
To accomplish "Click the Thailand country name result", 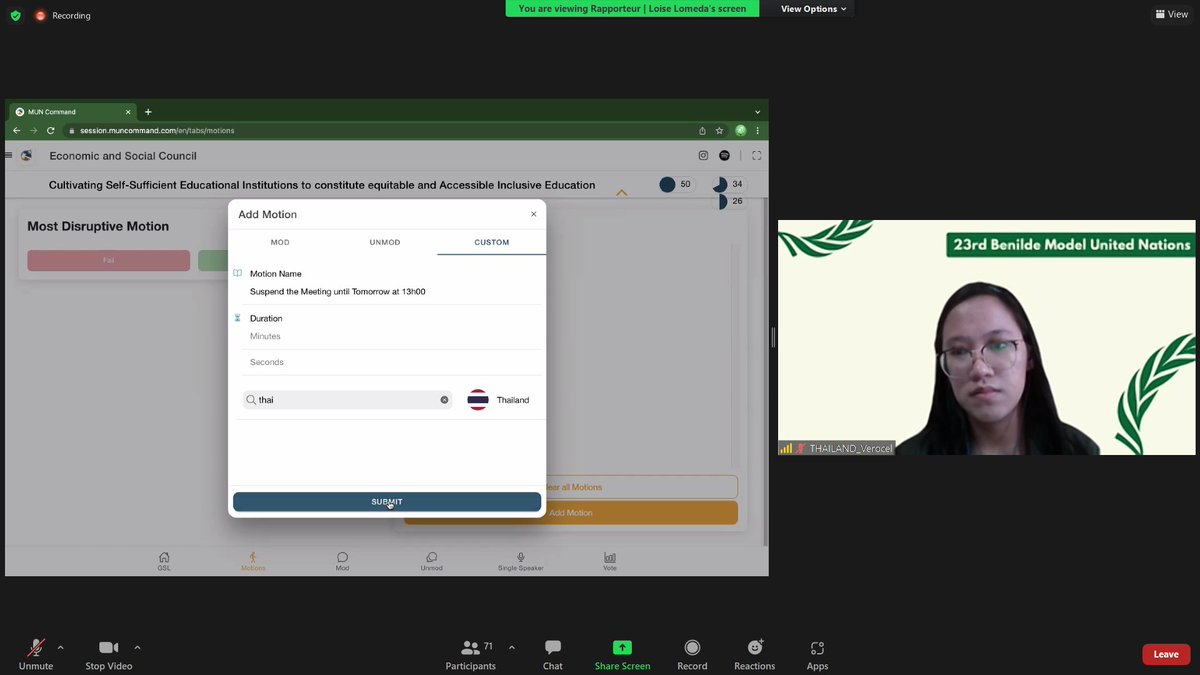I will coord(513,400).
